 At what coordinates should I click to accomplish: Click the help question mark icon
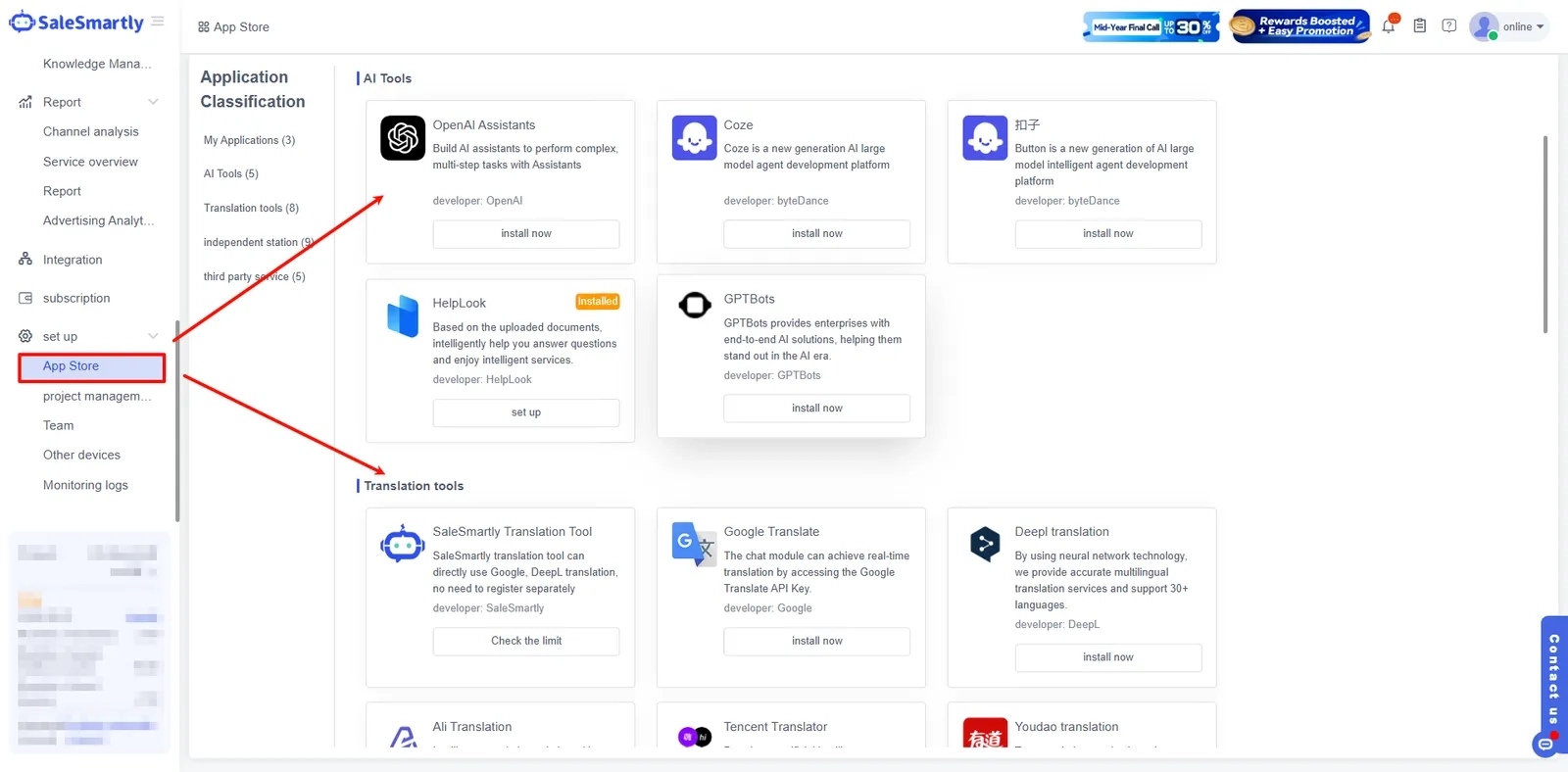pos(1449,26)
